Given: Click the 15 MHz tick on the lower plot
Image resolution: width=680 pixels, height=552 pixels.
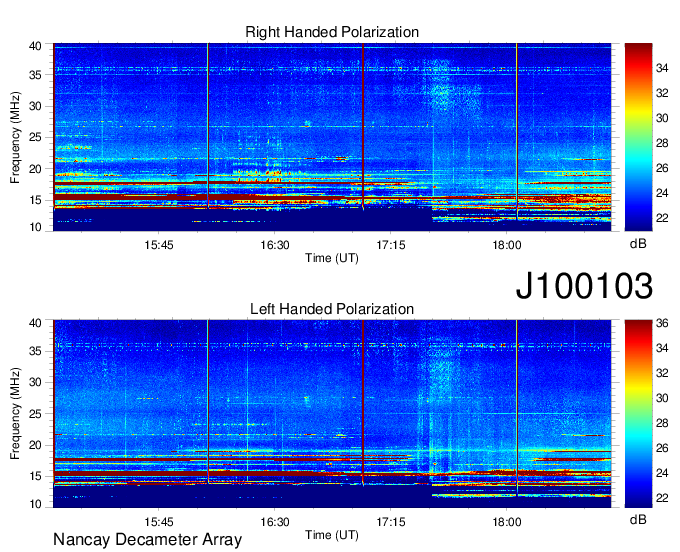Looking at the screenshot, I should (x=35, y=477).
